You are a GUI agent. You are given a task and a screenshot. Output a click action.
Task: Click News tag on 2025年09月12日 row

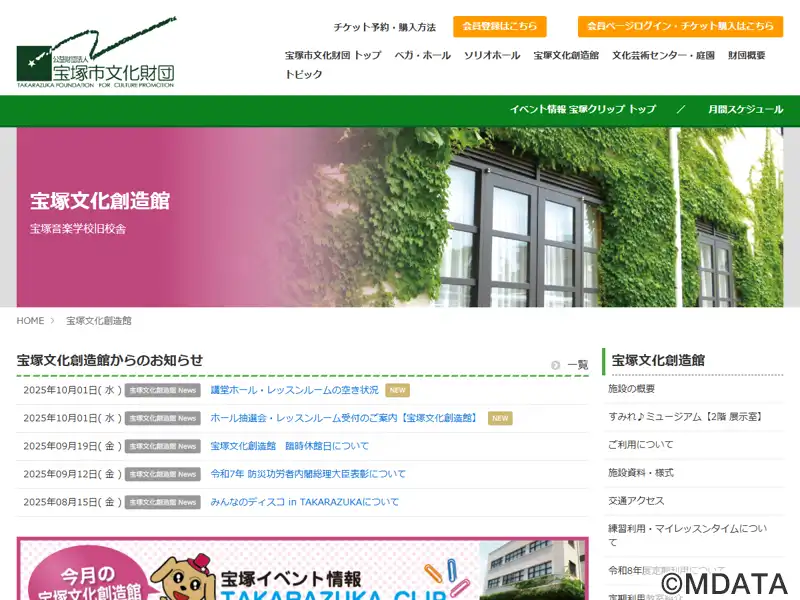coord(162,474)
